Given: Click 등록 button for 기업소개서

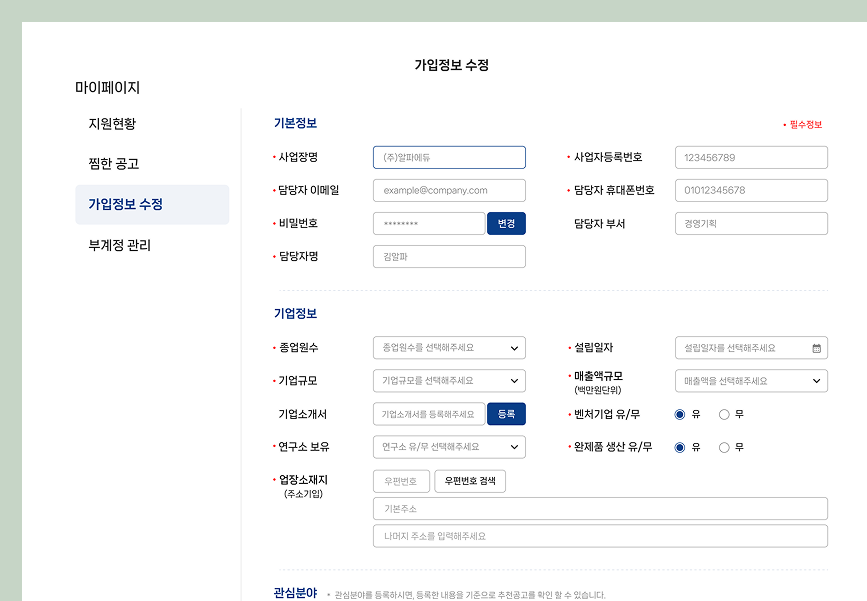Looking at the screenshot, I should tap(506, 414).
